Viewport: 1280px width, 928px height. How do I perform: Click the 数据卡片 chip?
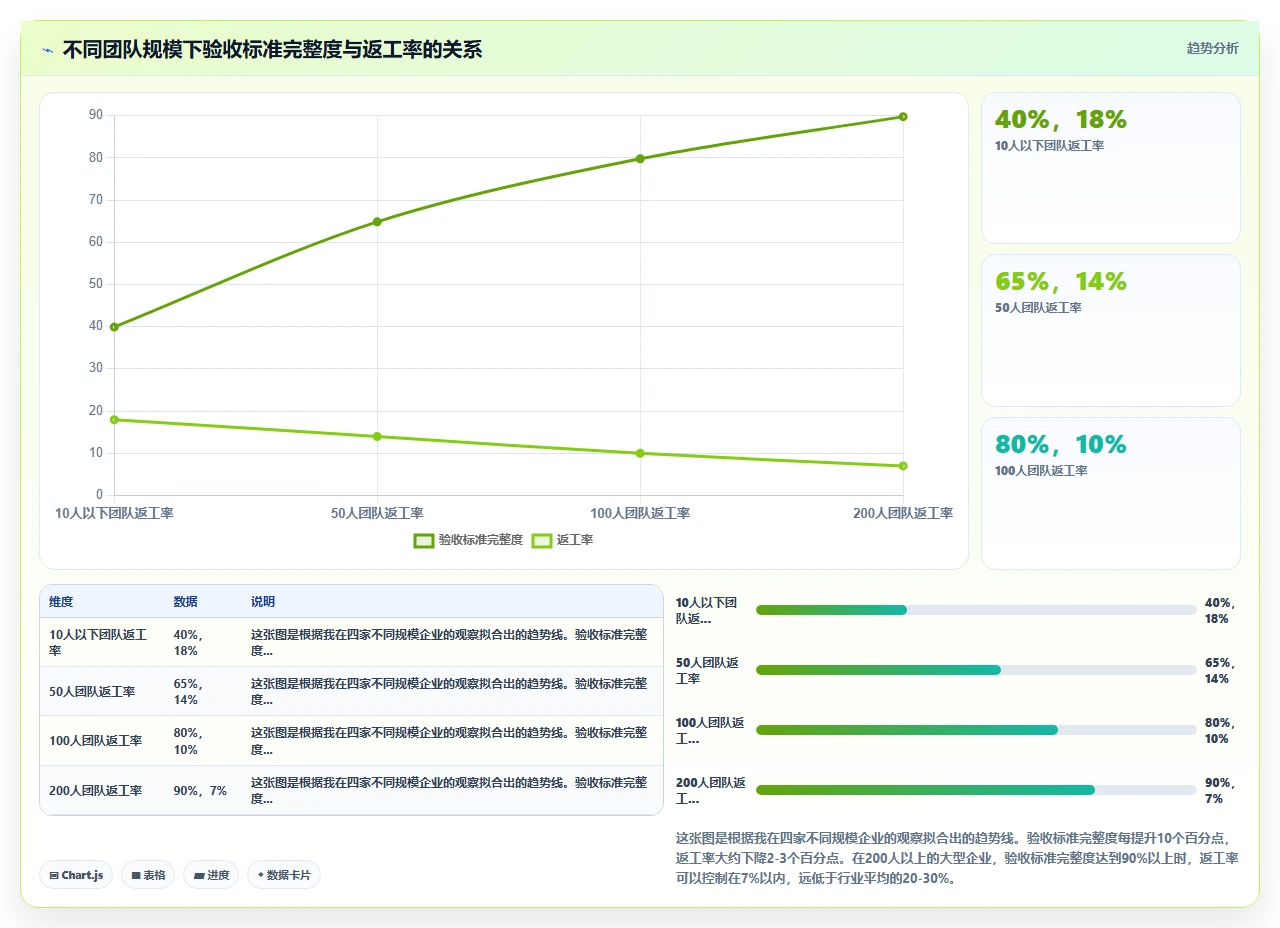[284, 875]
